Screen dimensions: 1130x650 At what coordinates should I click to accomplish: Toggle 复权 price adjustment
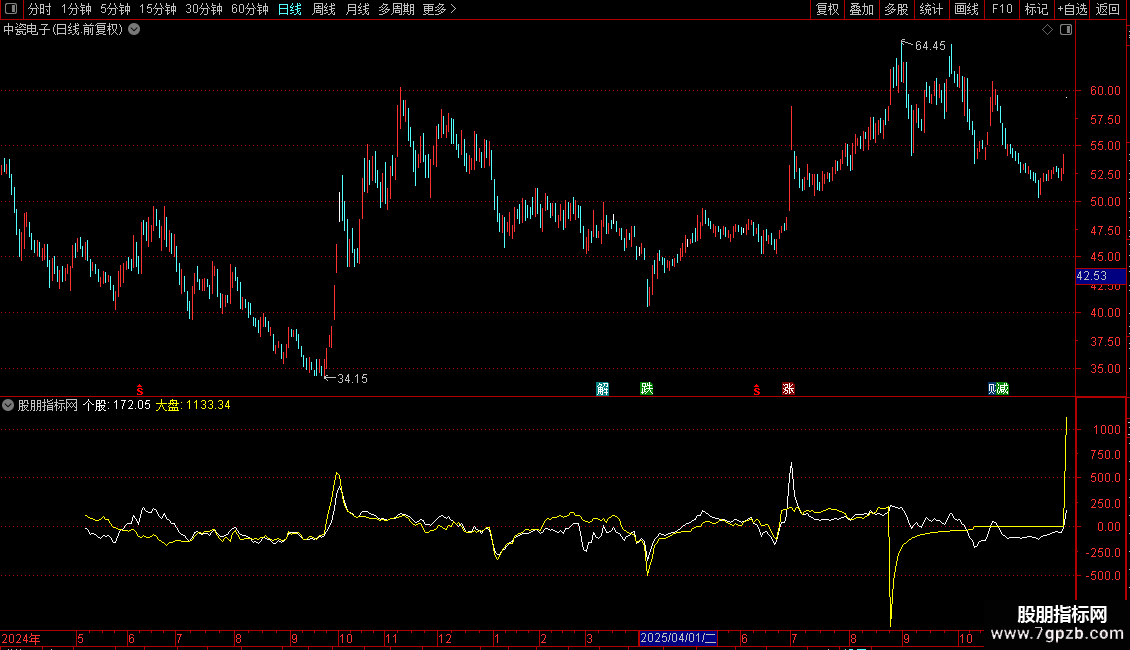coord(827,9)
